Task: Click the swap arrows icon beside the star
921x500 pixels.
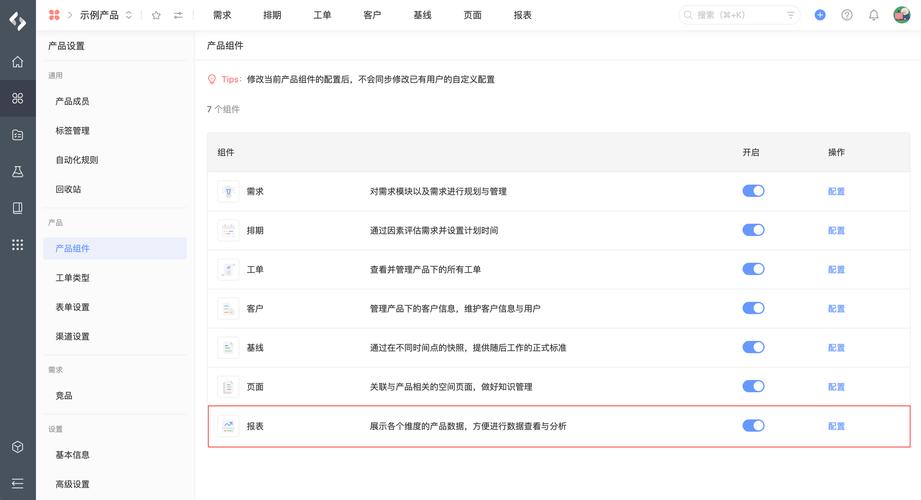Action: tap(178, 15)
